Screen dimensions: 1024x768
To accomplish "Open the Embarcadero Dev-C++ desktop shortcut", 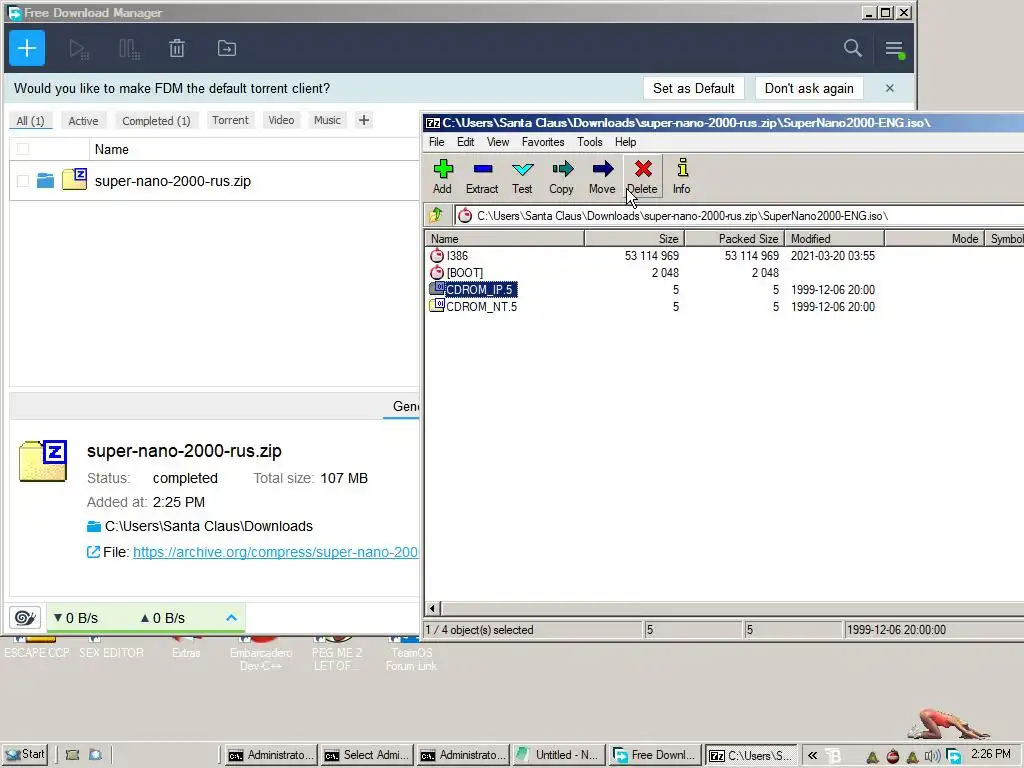I will pyautogui.click(x=261, y=652).
